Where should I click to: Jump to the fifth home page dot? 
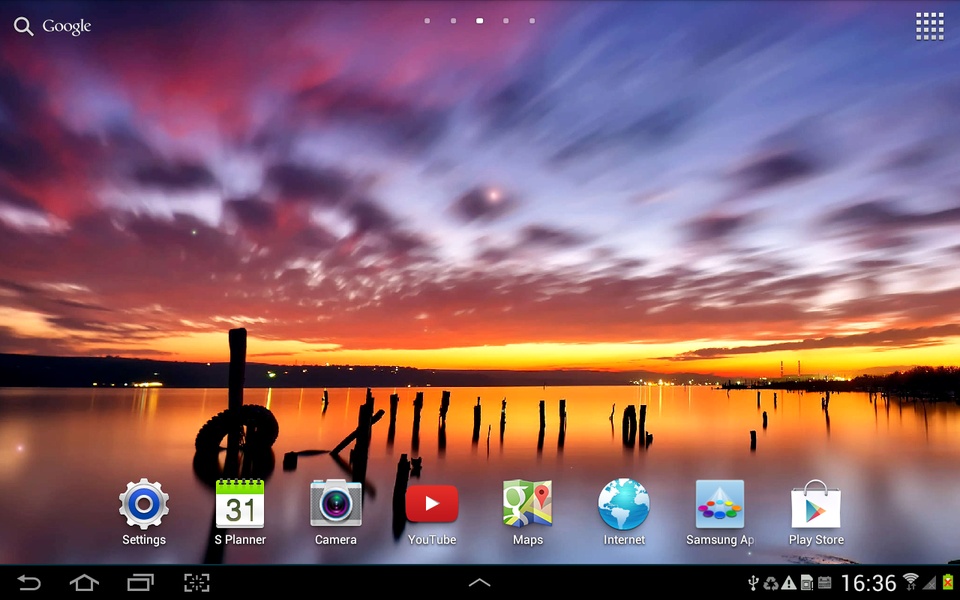coord(532,21)
